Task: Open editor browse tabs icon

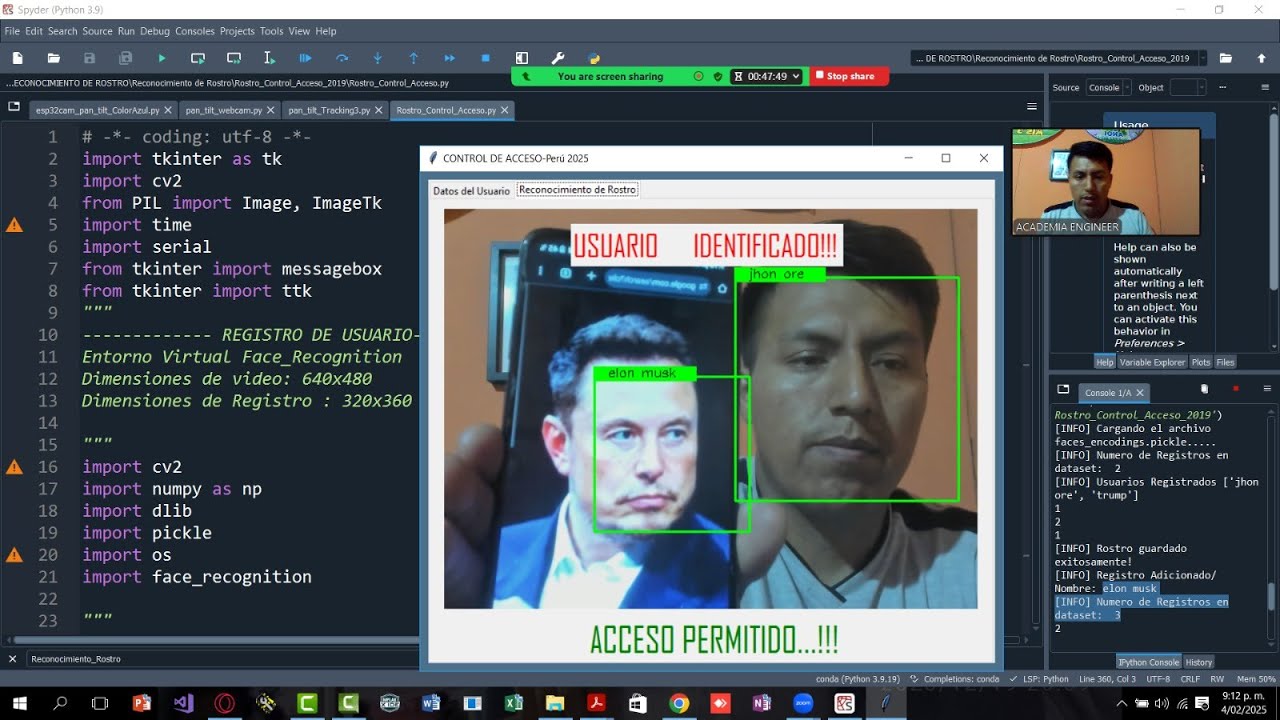Action: 14,106
